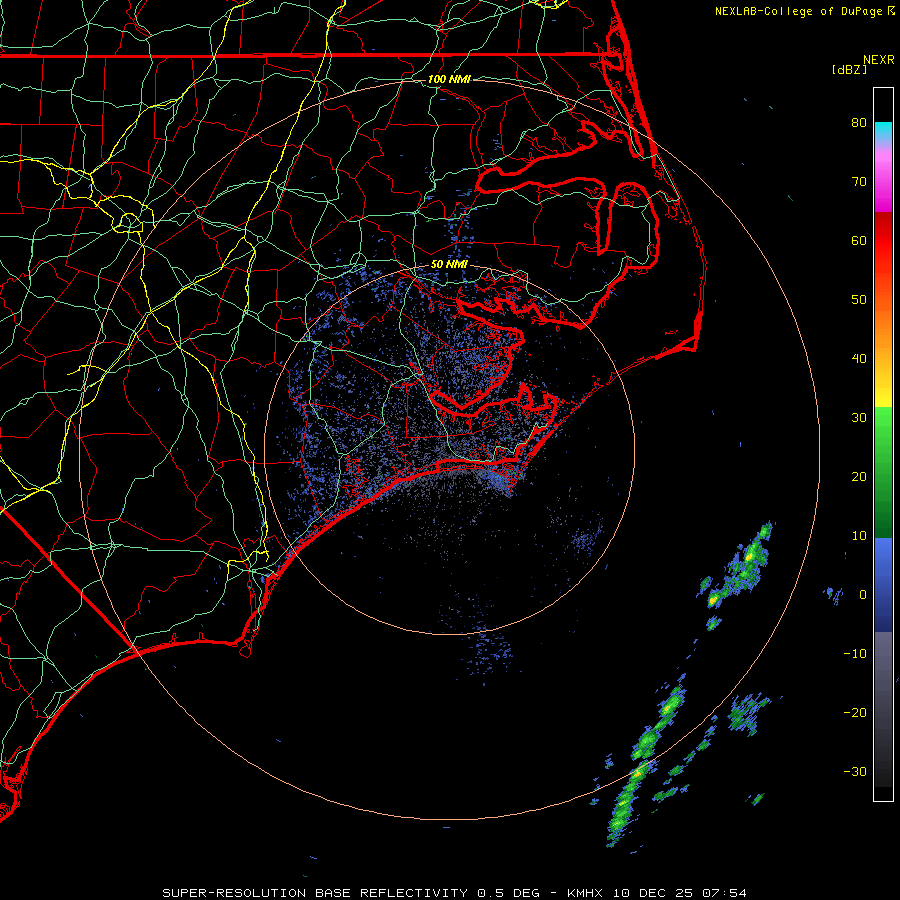Click the [dBZ] units label
This screenshot has height=900, width=900.
[849, 70]
